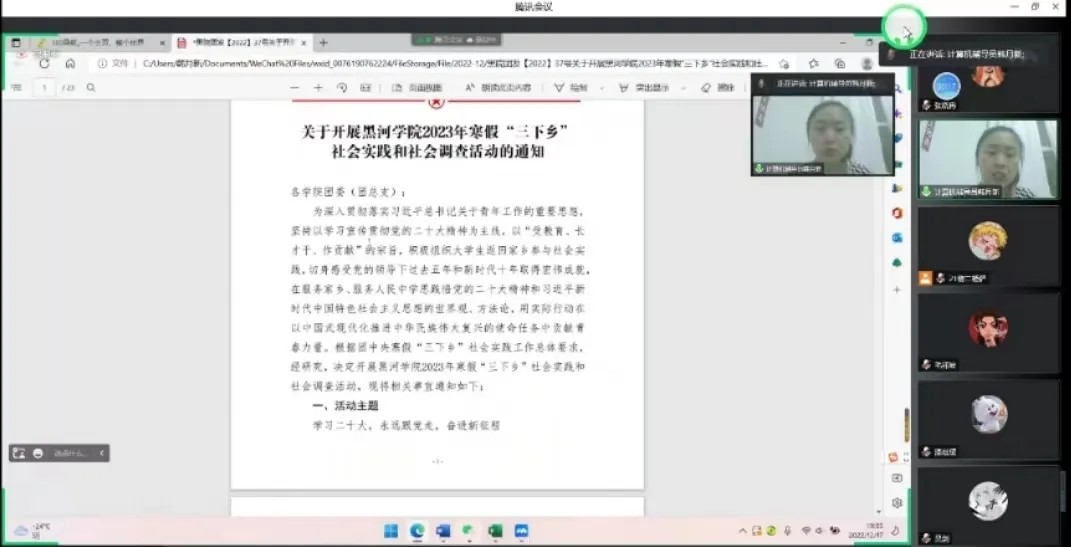The image size is (1071, 547).
Task: Open the PDF search magnifier icon
Action: click(x=91, y=88)
